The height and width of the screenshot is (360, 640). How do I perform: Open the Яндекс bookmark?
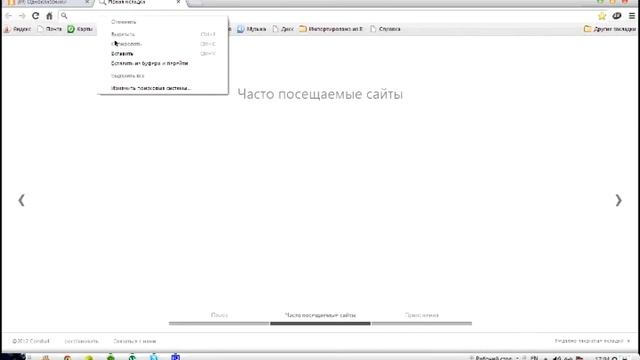click(18, 29)
